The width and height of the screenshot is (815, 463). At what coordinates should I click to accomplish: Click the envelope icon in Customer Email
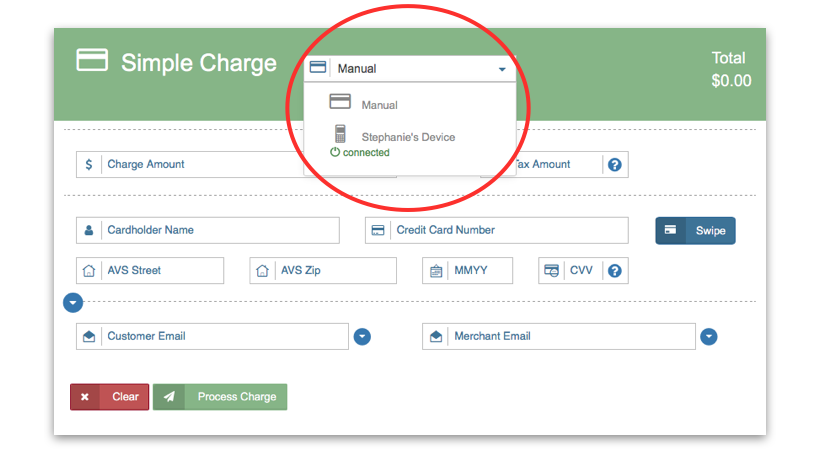tap(89, 337)
